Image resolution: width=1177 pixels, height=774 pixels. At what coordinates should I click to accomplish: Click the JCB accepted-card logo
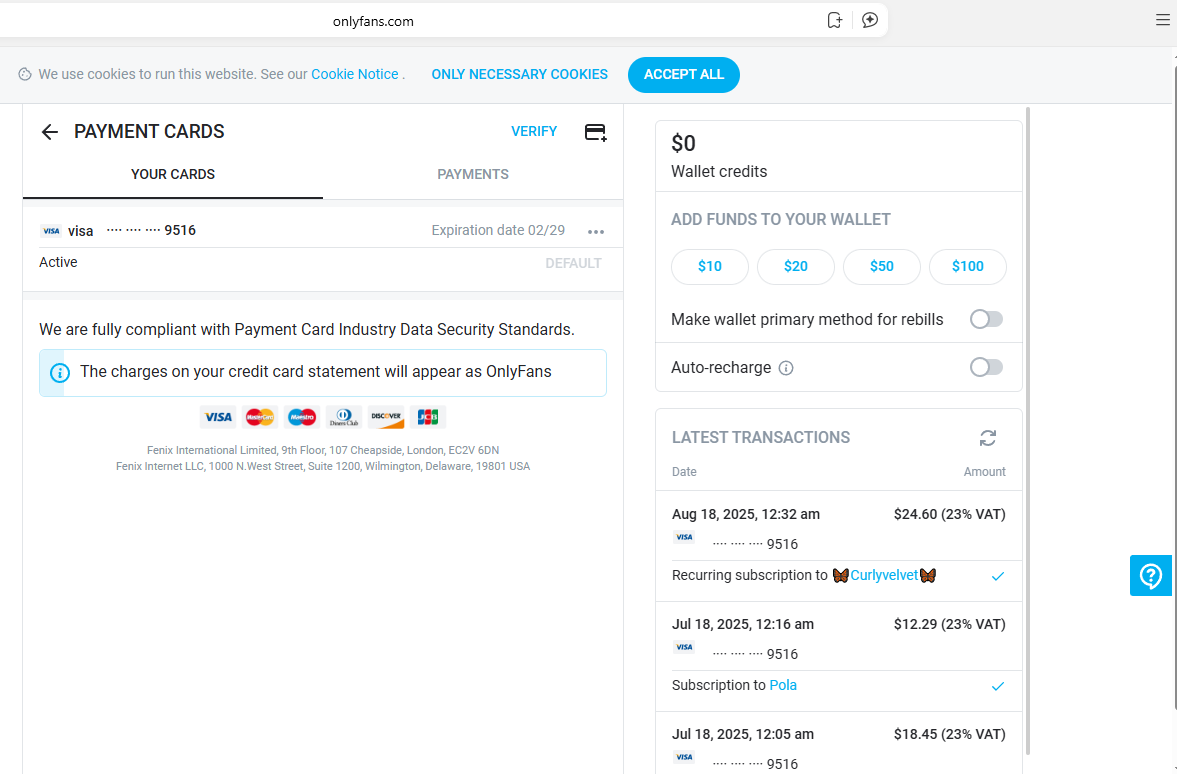(x=428, y=417)
